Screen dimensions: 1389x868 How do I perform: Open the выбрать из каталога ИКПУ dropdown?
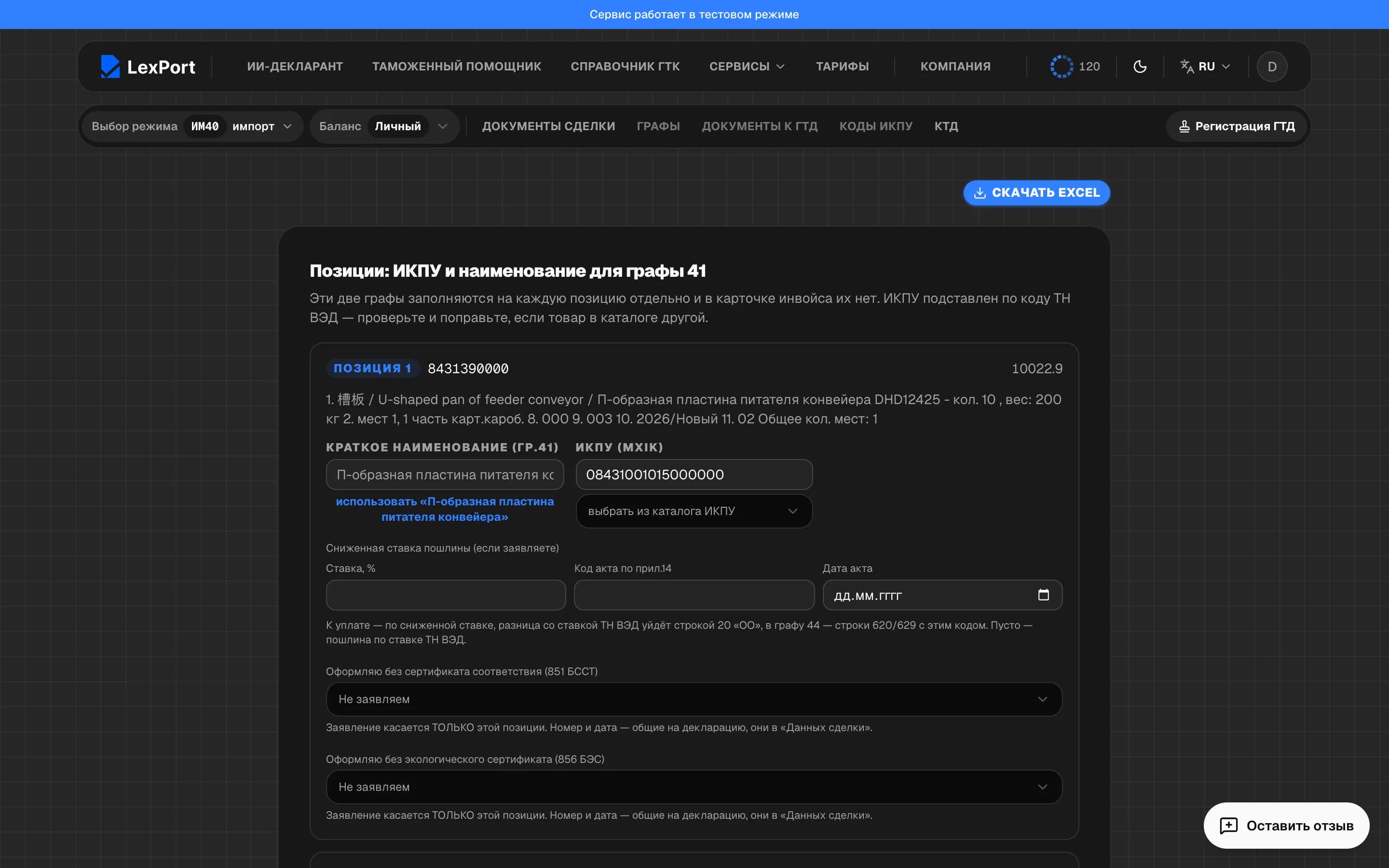[x=694, y=511]
